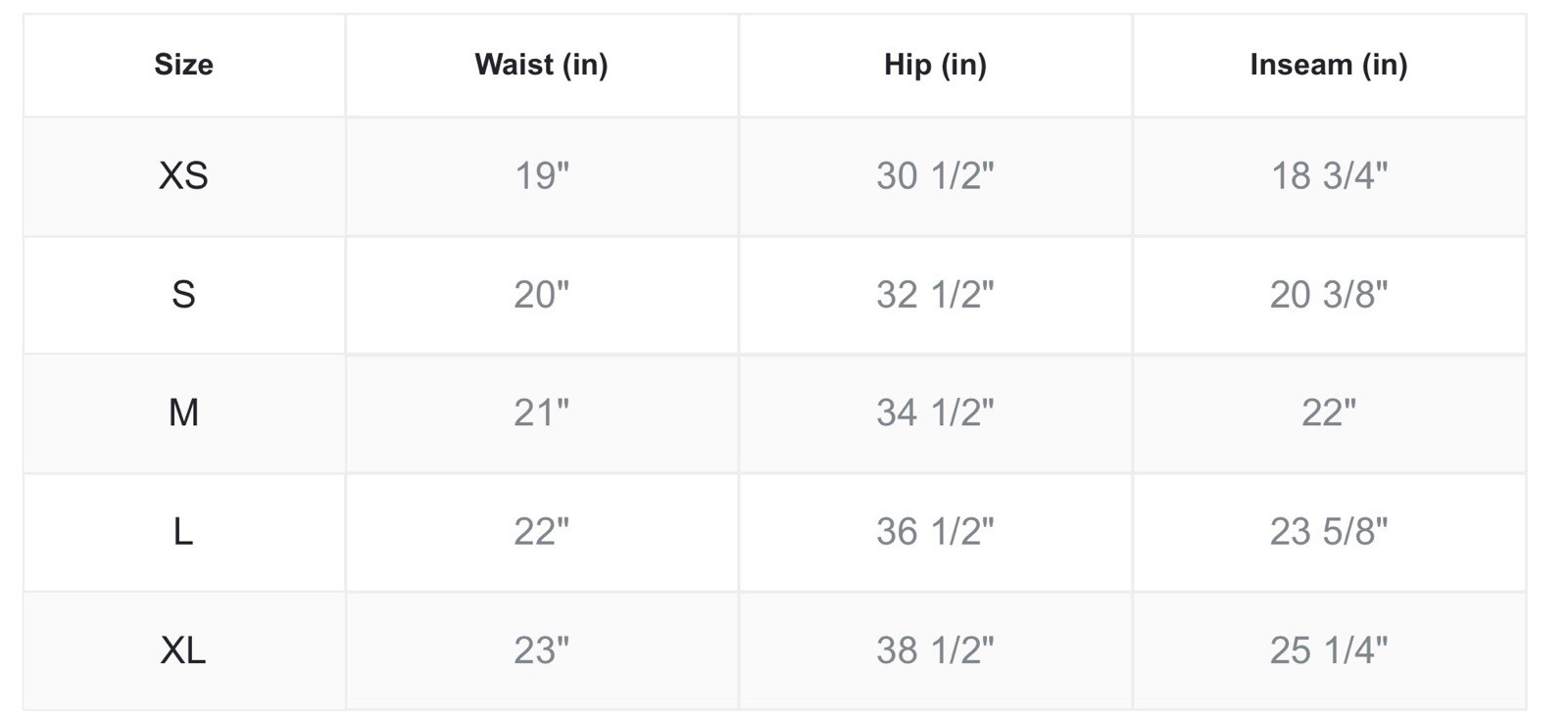This screenshot has width=1568, height=722.
Task: Select the 25 1/4" inseam cell
Action: pos(1328,650)
